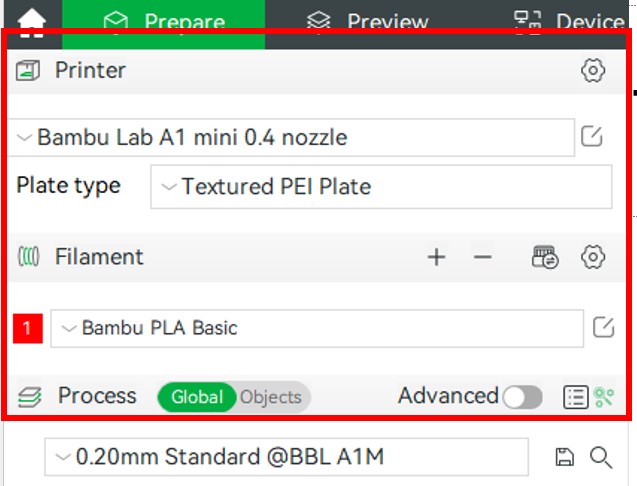Save the process preset with disk icon
Image resolution: width=637 pixels, height=486 pixels.
(564, 458)
